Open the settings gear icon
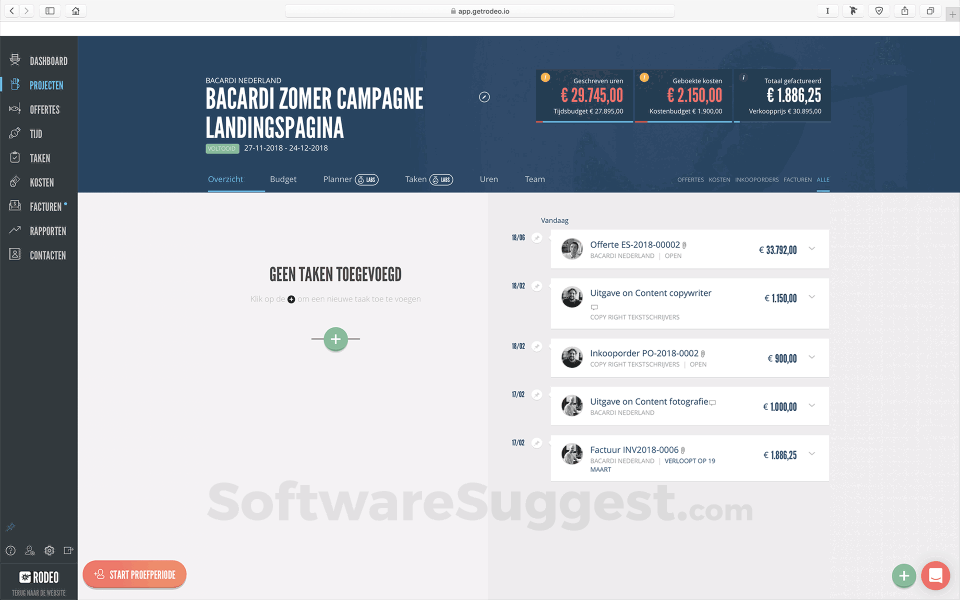 click(x=50, y=550)
